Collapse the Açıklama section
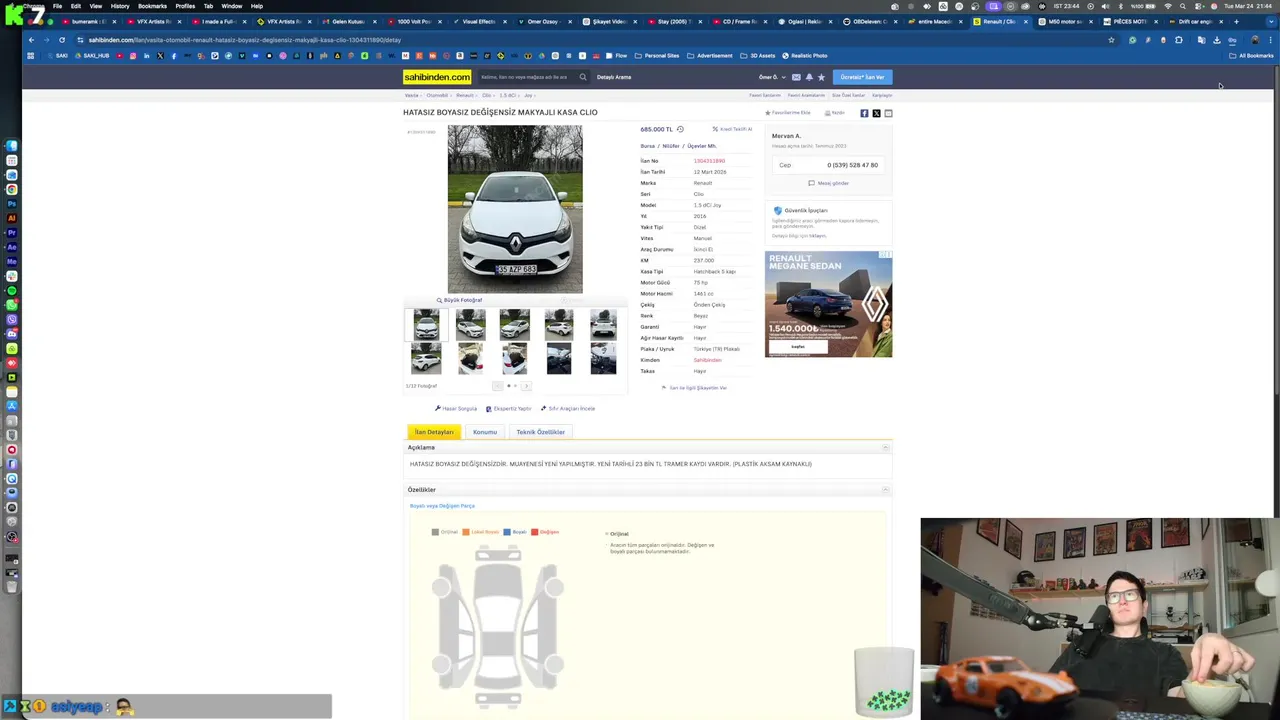Screen dimensions: 1280x720 tap(885, 447)
